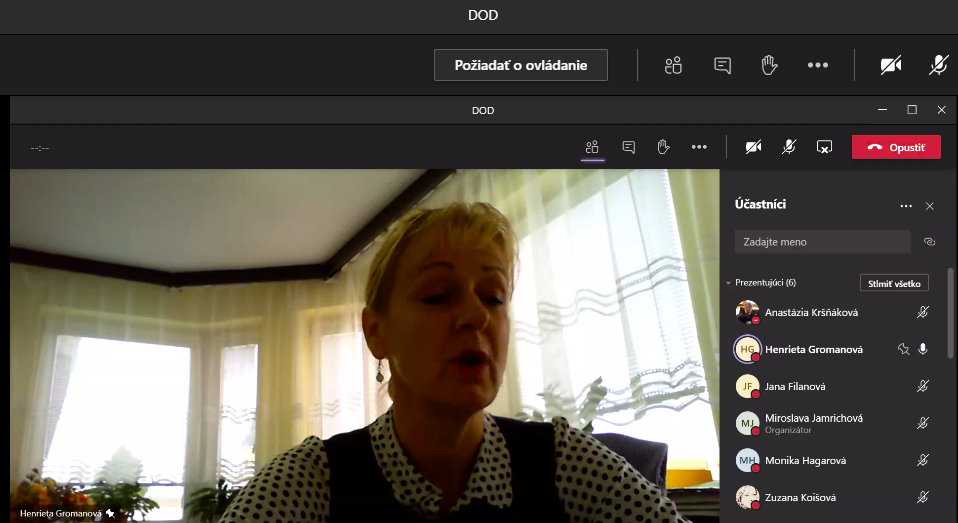Click muted mic icon for Jana Filanová
The image size is (958, 523).
(923, 386)
